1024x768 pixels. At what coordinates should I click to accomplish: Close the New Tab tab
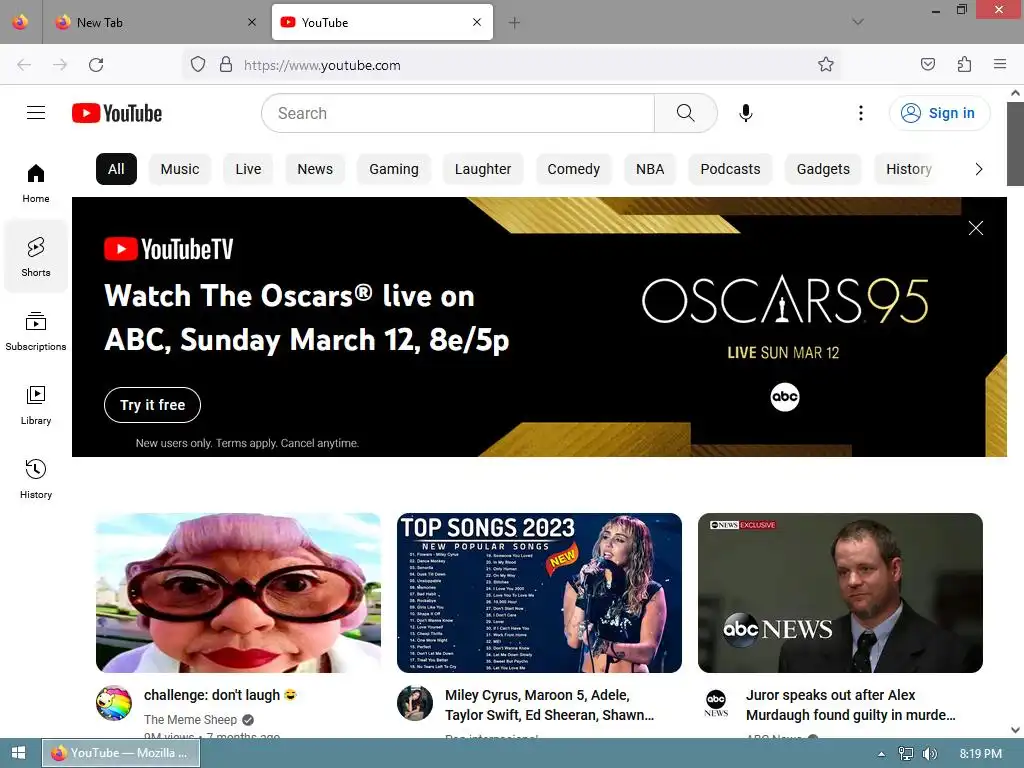tap(252, 22)
